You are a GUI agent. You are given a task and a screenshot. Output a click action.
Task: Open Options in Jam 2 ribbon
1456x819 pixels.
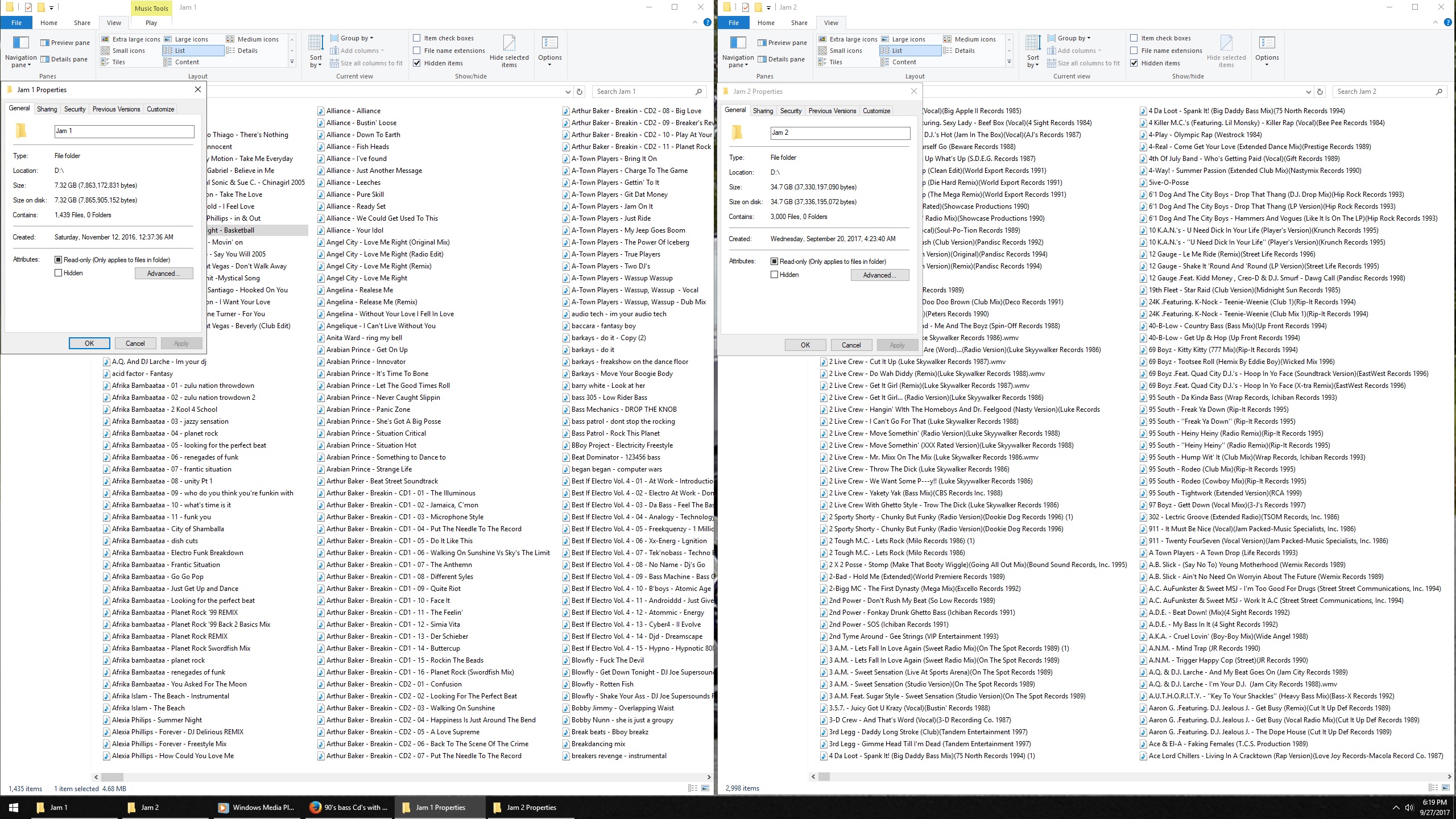pos(1267,52)
